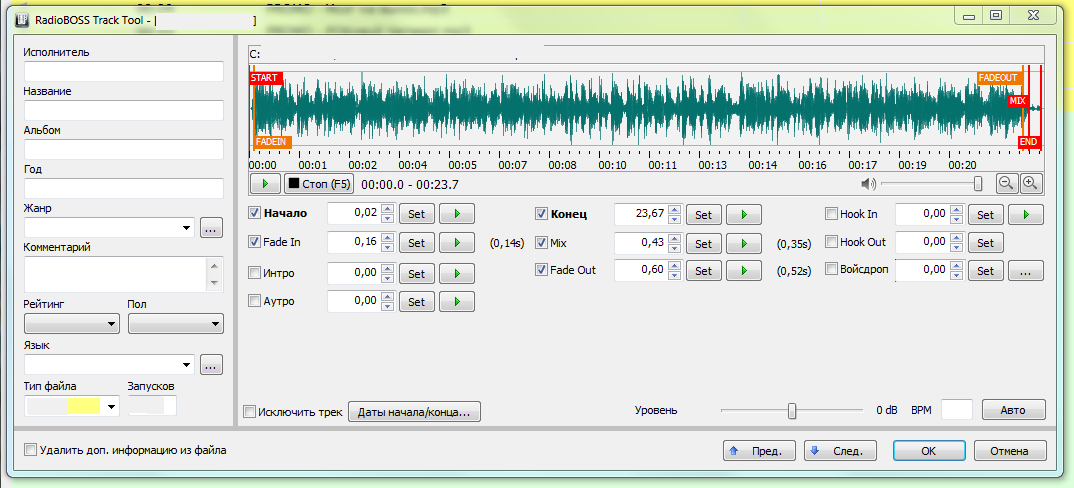The image size is (1074, 488).
Task: Zoom out the waveform with minus magnifier
Action: pos(1006,183)
